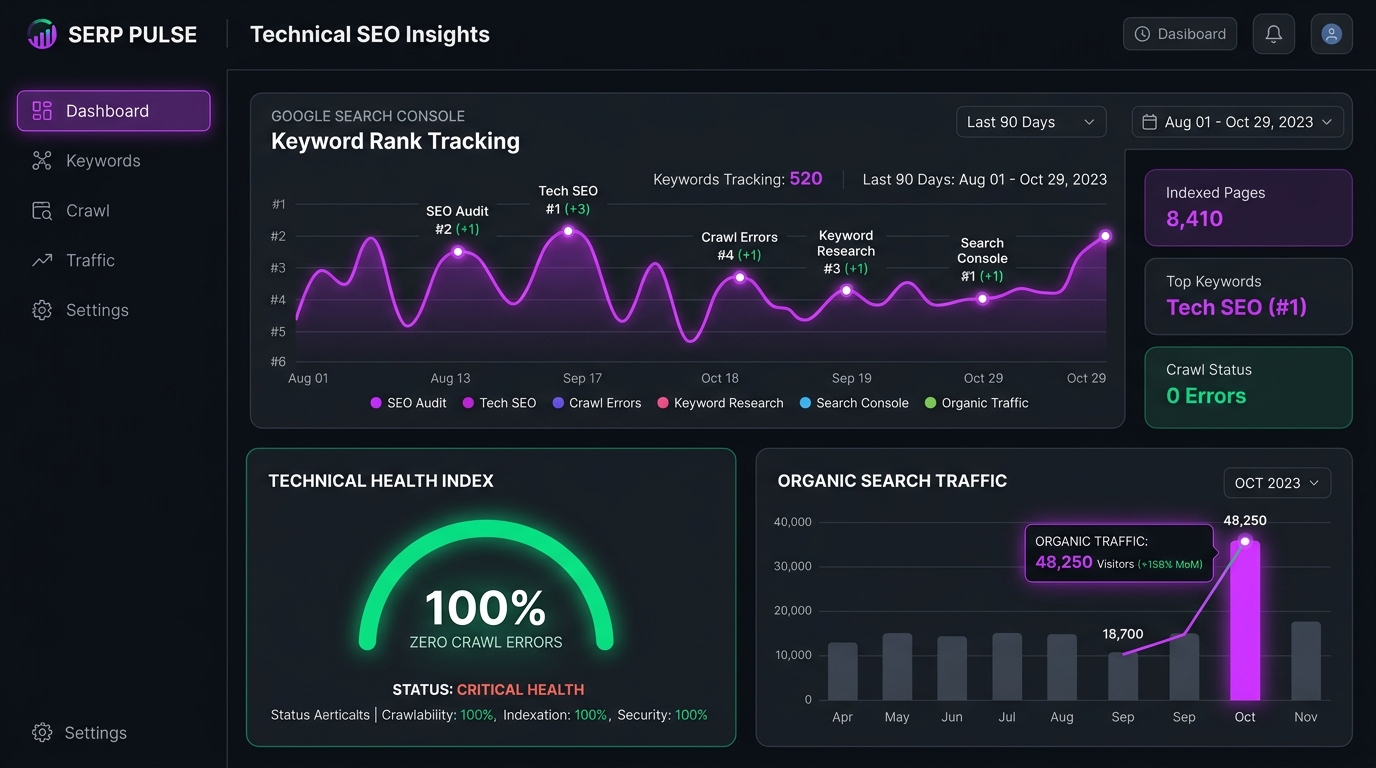
Task: Toggle the Keyword Research legend series
Action: pyautogui.click(x=720, y=403)
